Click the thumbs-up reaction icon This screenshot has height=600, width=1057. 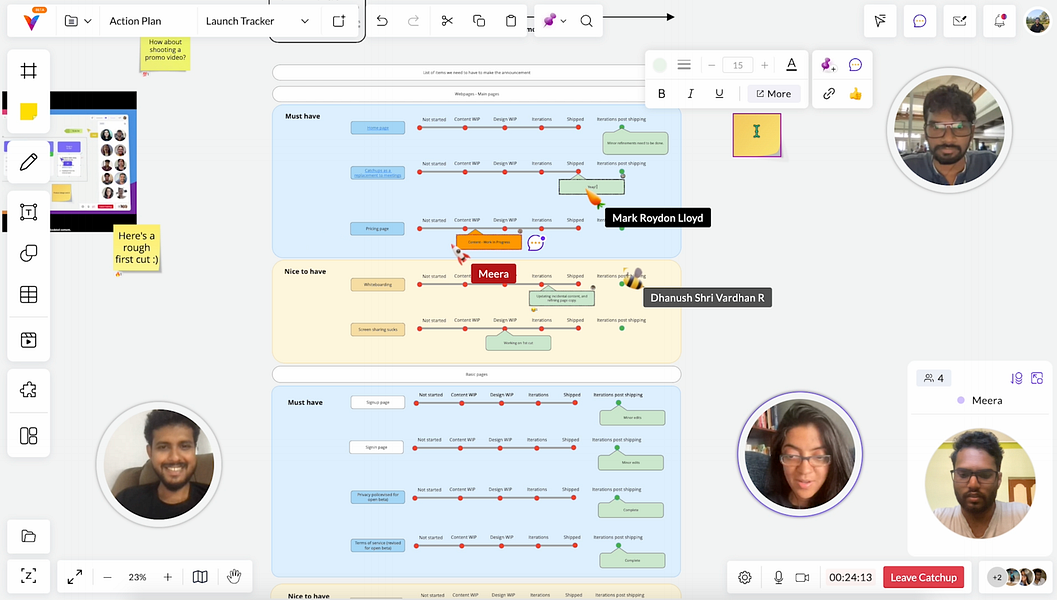pyautogui.click(x=856, y=94)
